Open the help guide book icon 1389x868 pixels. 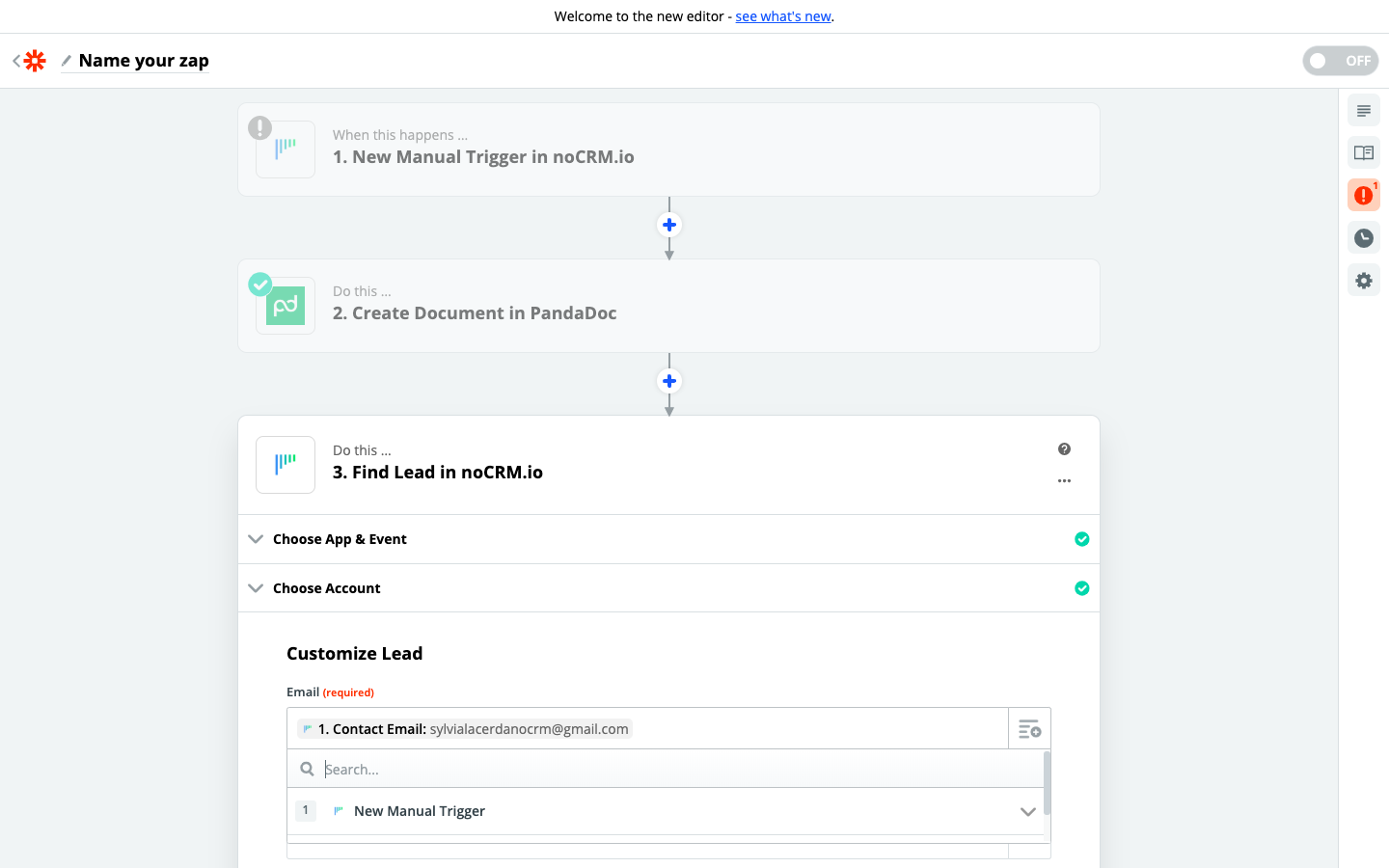[1363, 153]
